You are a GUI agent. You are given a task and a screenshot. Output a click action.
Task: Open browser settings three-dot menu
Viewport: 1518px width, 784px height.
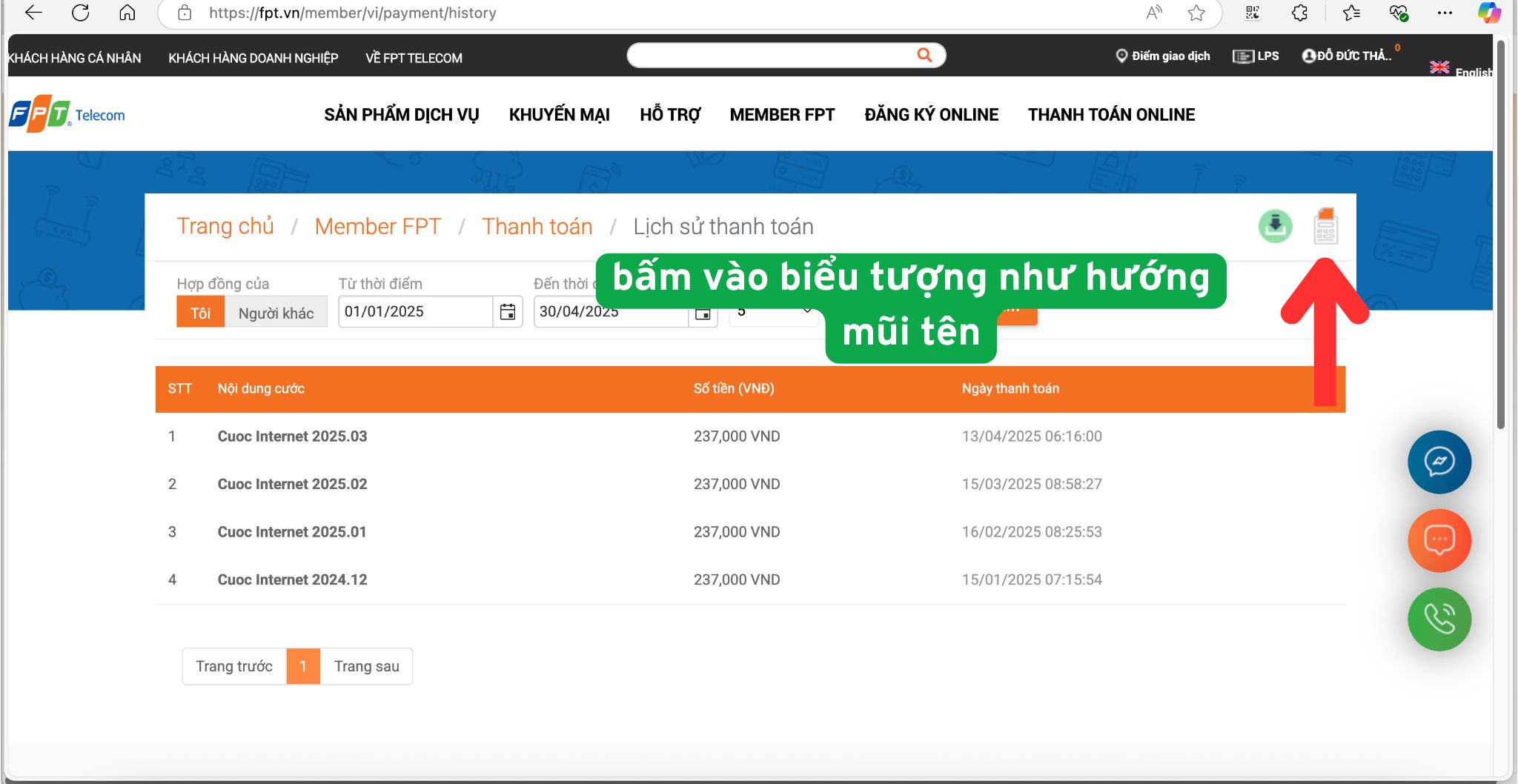(x=1445, y=13)
